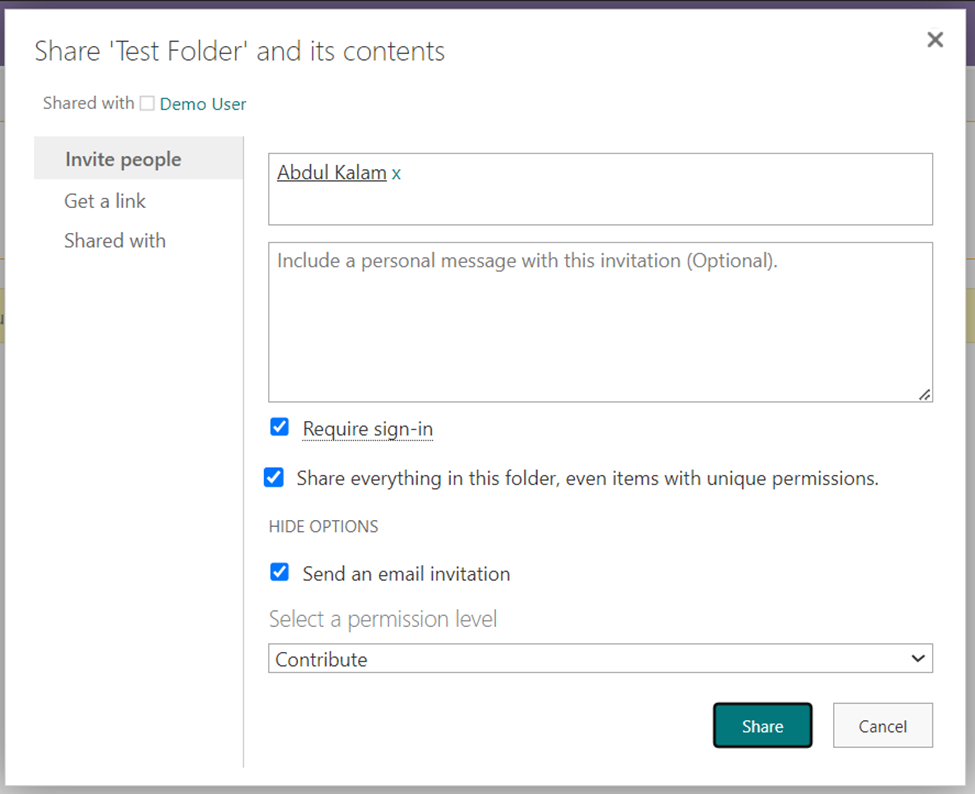The height and width of the screenshot is (794, 975).
Task: Collapse options via HIDE OPTIONS
Action: tap(323, 527)
